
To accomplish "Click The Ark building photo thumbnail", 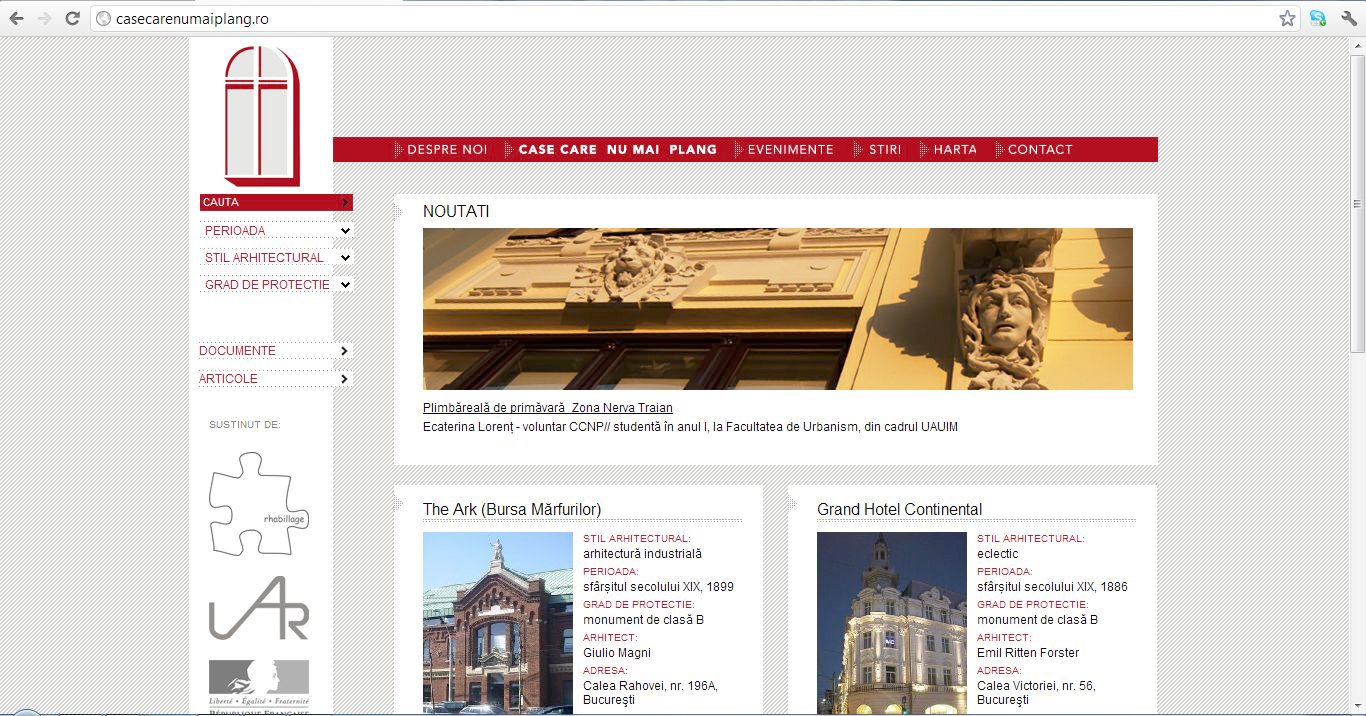I will click(x=498, y=622).
